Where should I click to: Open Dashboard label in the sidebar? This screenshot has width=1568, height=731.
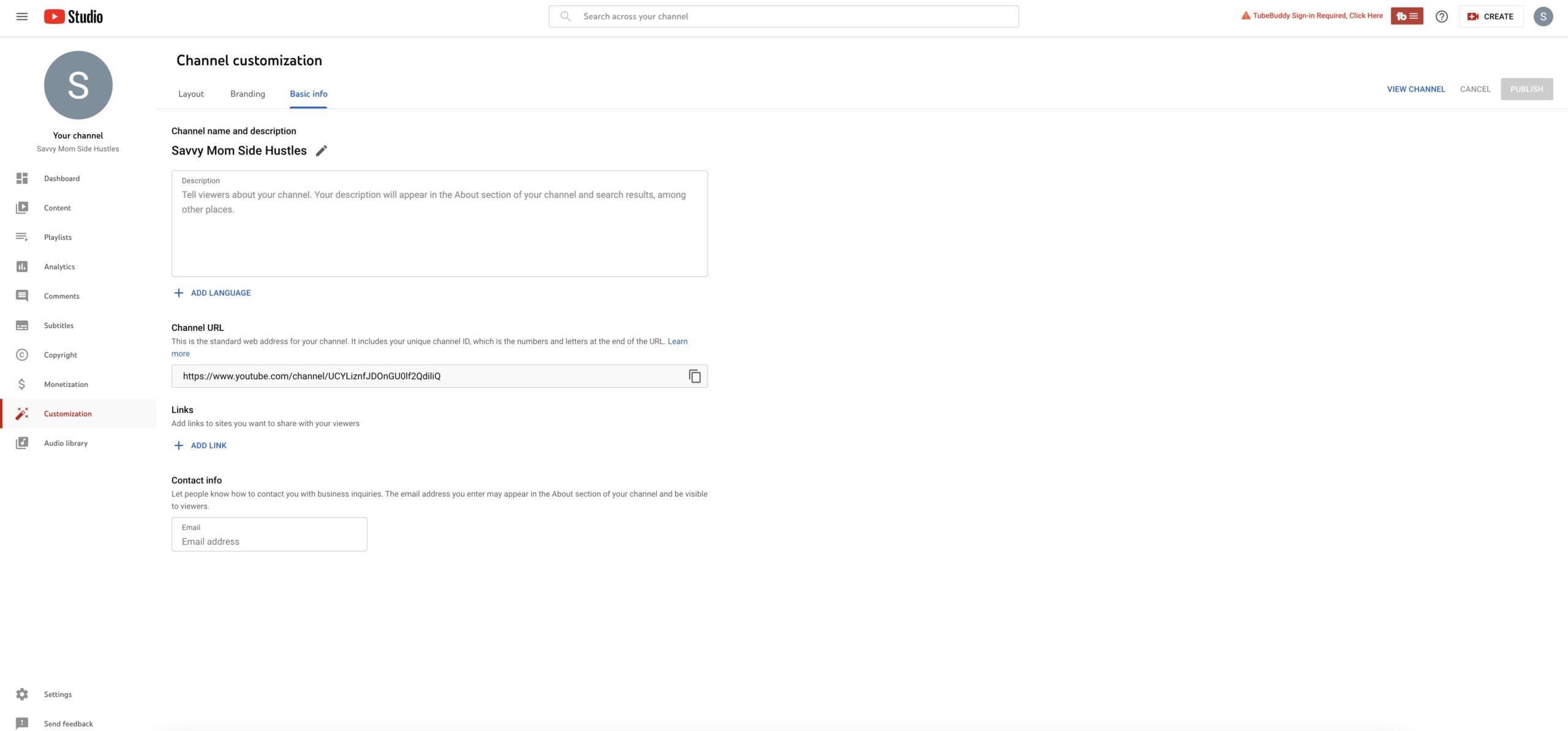point(62,178)
